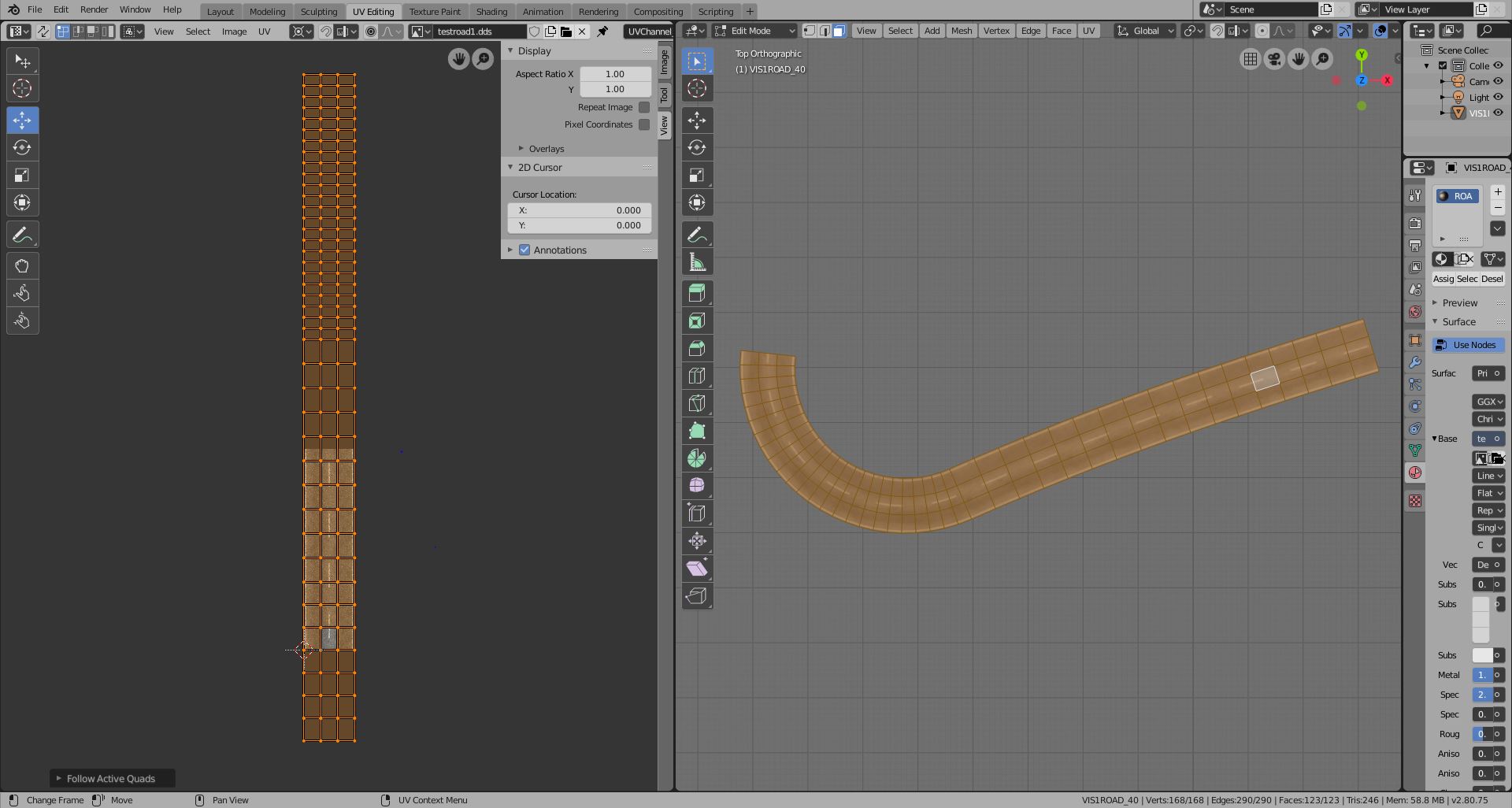This screenshot has height=808, width=1512.
Task: Uncheck the Annotations checkbox
Action: [524, 250]
